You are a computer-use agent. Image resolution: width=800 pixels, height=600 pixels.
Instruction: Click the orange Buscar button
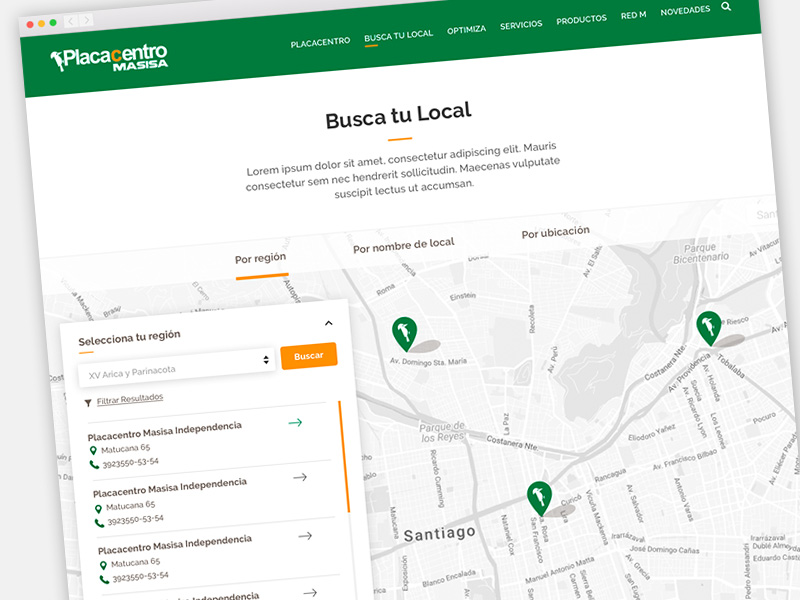click(309, 356)
